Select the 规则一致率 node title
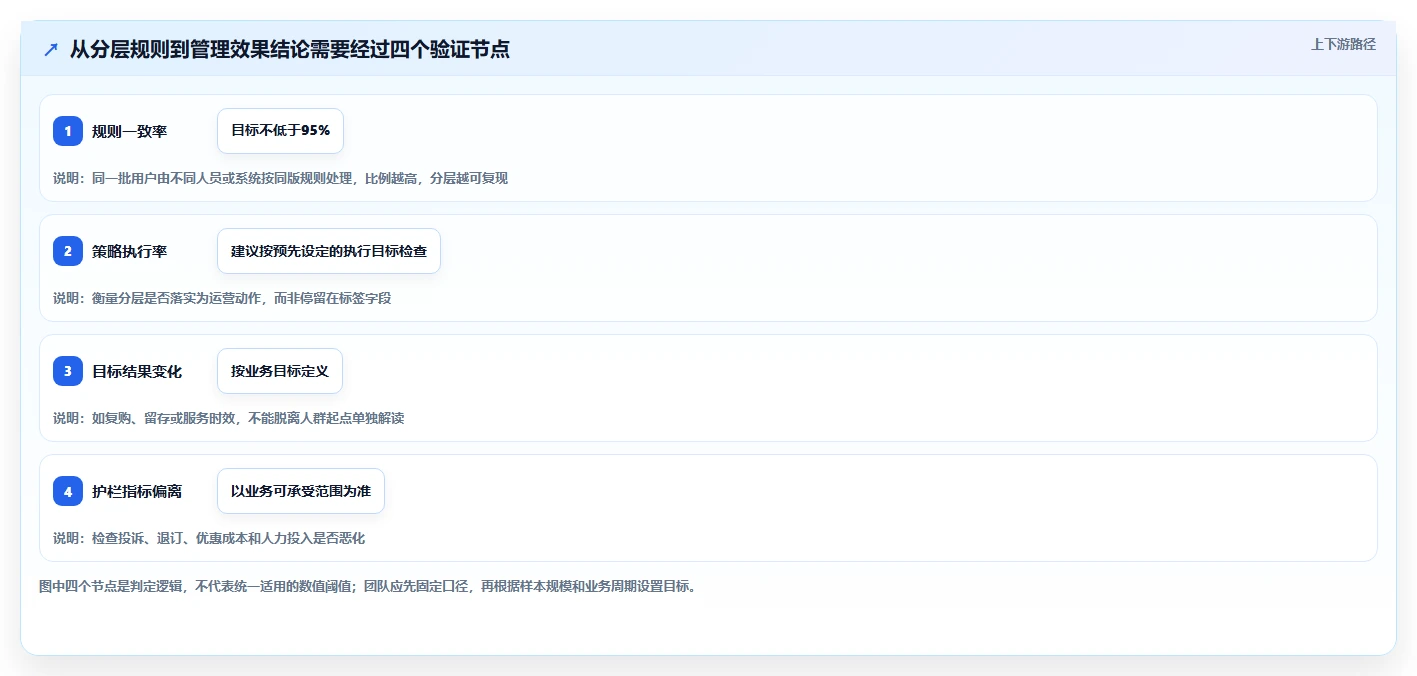Image resolution: width=1417 pixels, height=676 pixels. (129, 131)
